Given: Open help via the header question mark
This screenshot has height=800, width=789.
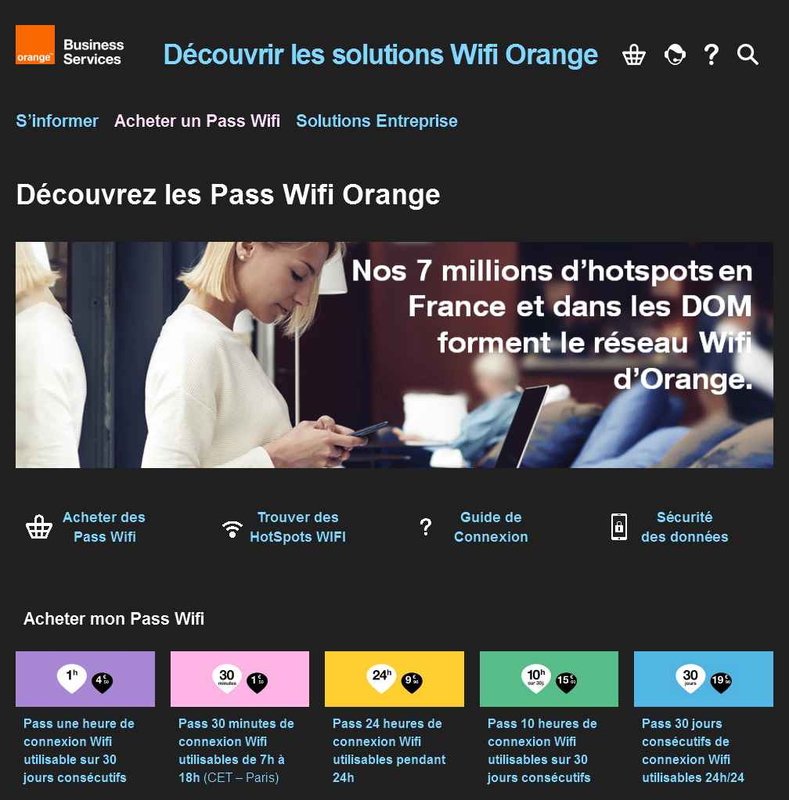Looking at the screenshot, I should click(x=711, y=55).
